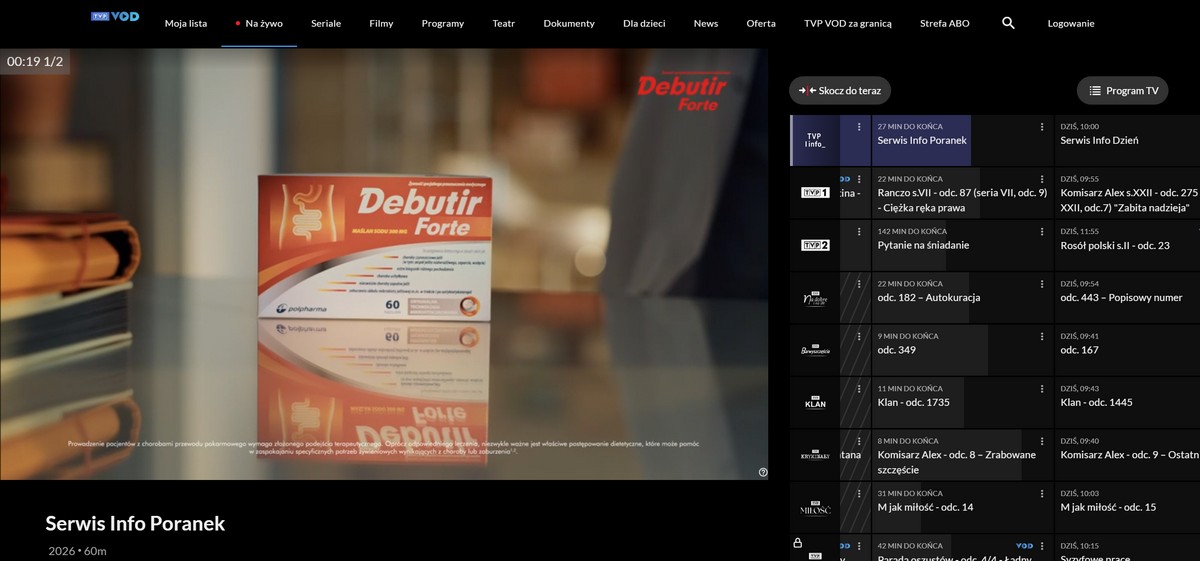
Task: Select the TVP 1 channel logo
Action: [x=815, y=192]
